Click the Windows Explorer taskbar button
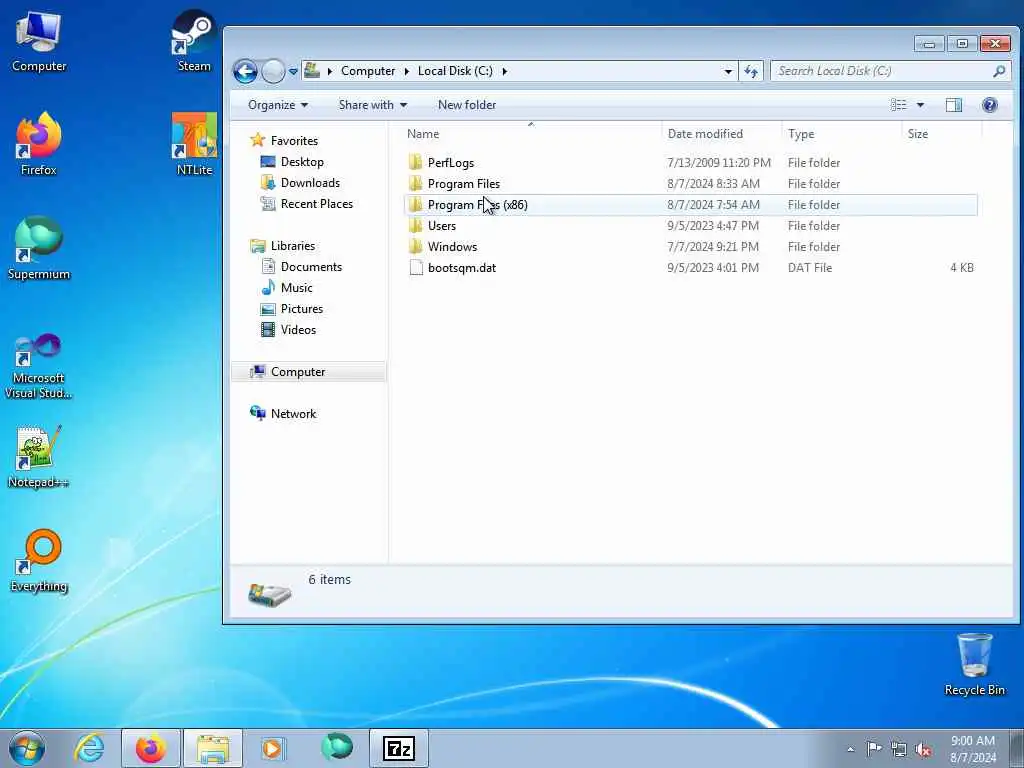Image resolution: width=1024 pixels, height=768 pixels. coord(213,748)
